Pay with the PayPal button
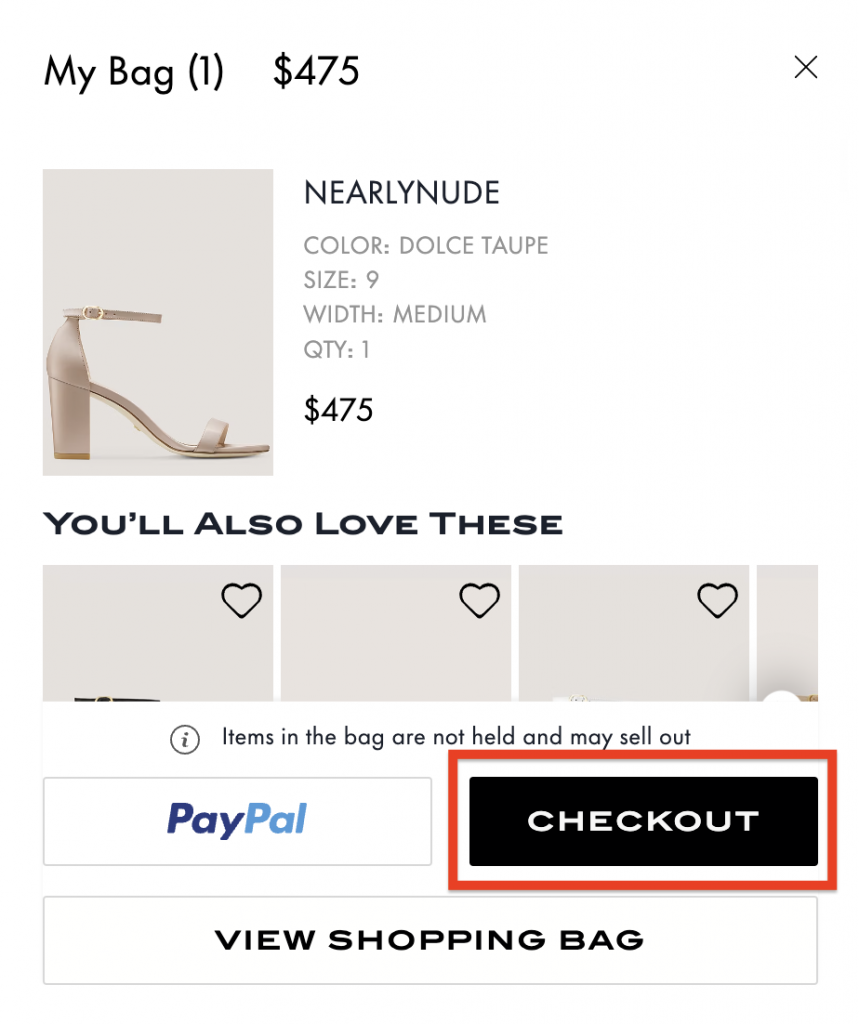This screenshot has width=859, height=1024. pyautogui.click(x=237, y=821)
